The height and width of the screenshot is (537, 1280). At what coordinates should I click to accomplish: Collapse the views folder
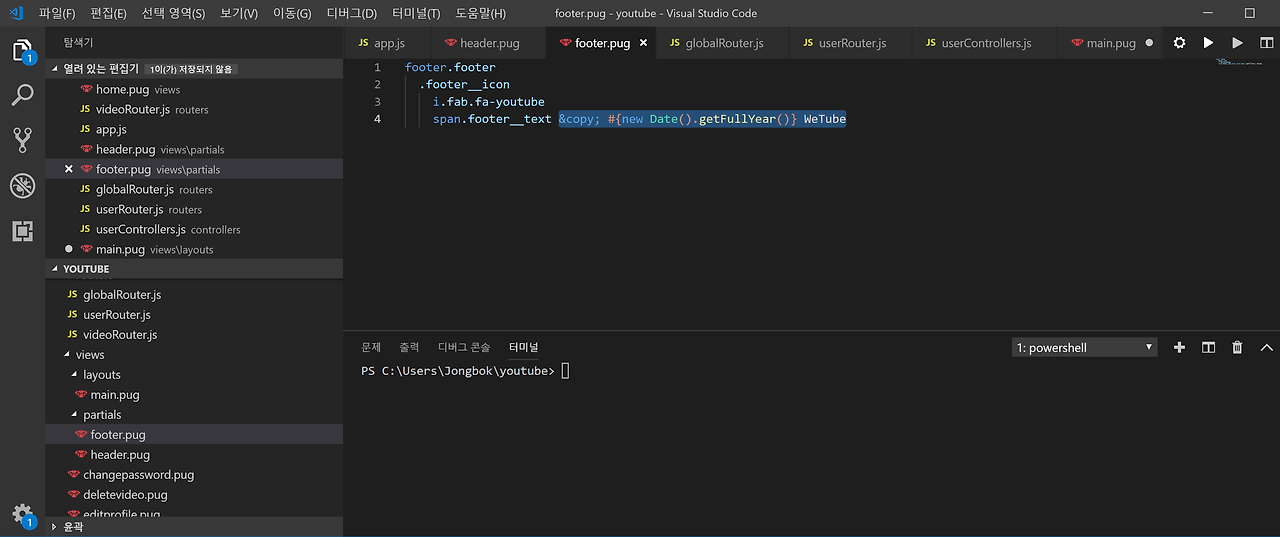(66, 355)
